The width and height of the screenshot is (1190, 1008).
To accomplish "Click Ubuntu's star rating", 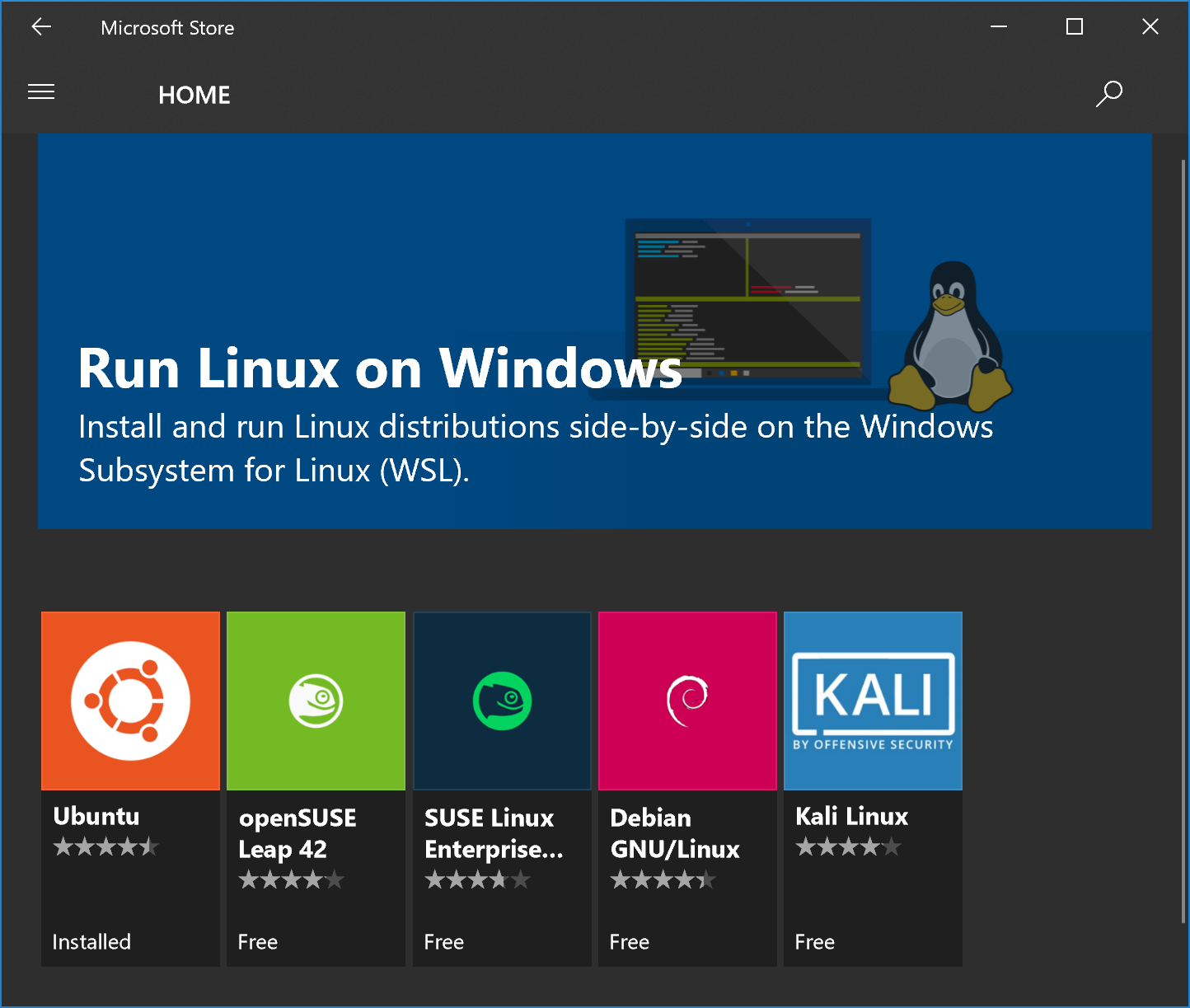I will (106, 846).
